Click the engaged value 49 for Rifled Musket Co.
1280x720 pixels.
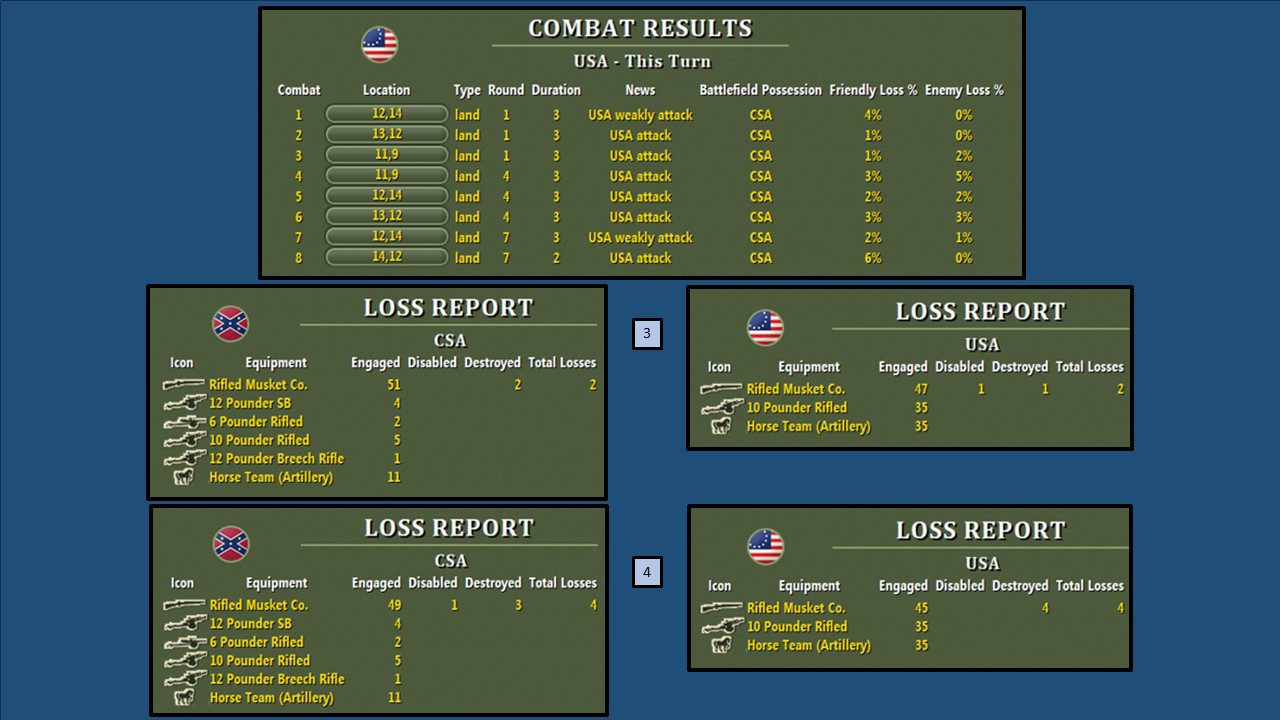(x=393, y=604)
